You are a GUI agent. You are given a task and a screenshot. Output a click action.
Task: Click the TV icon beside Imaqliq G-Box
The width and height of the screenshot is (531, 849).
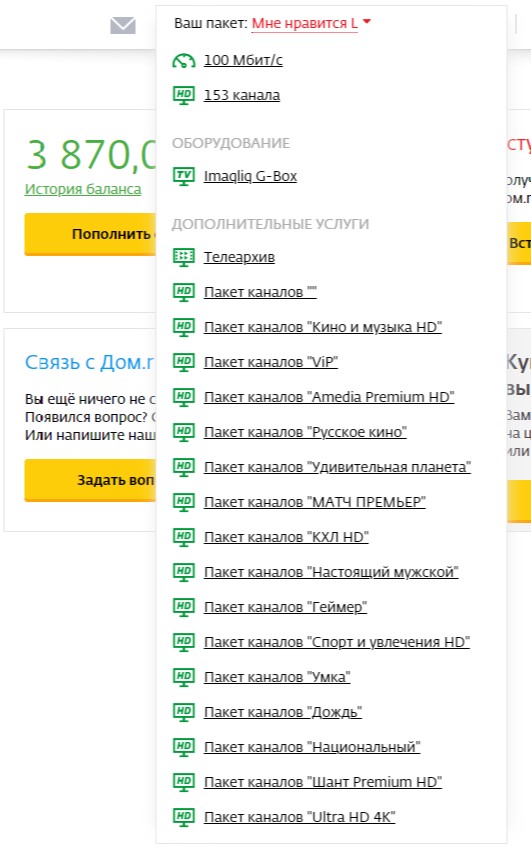click(183, 176)
